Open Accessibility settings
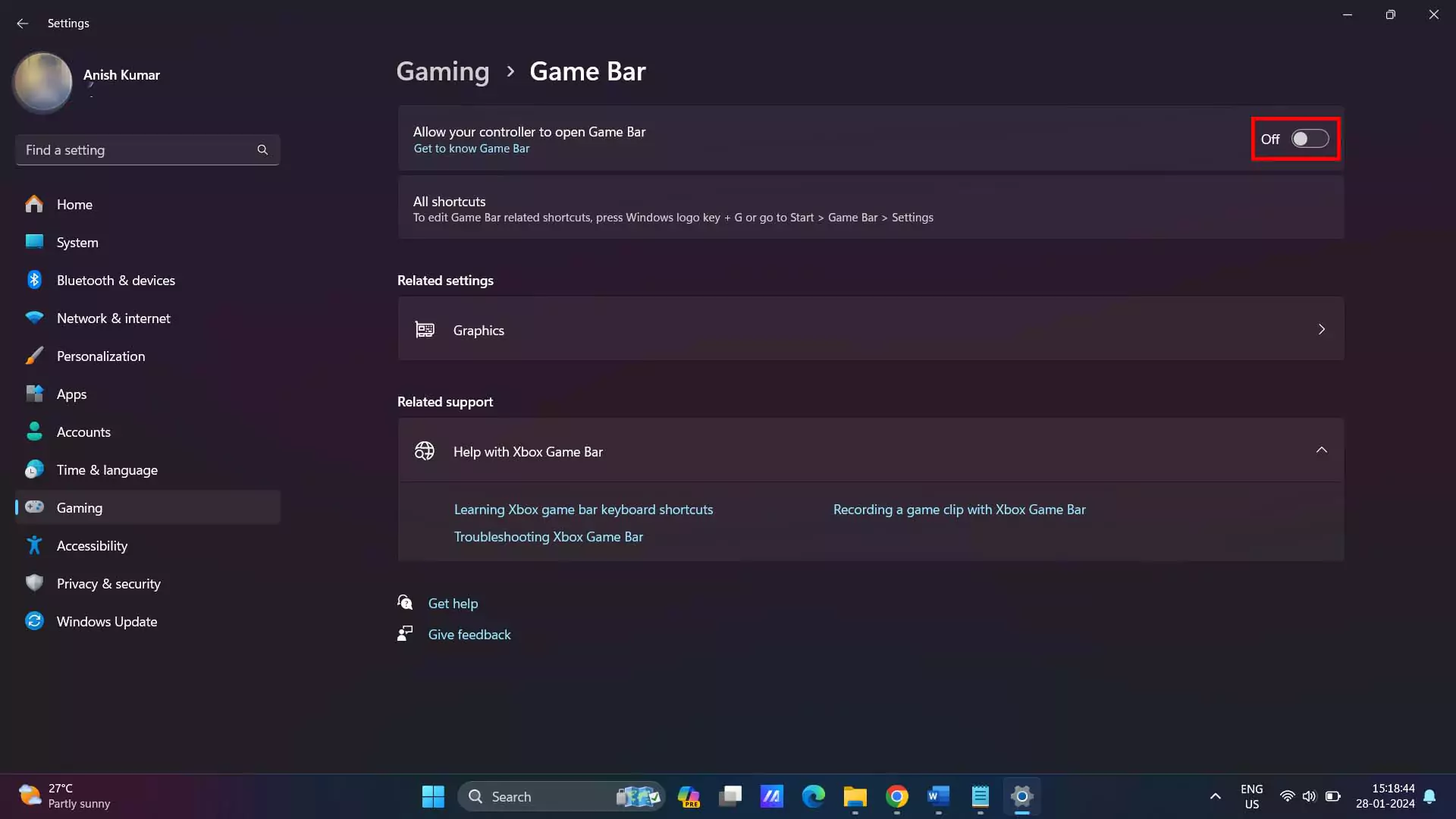1456x819 pixels. click(148, 546)
